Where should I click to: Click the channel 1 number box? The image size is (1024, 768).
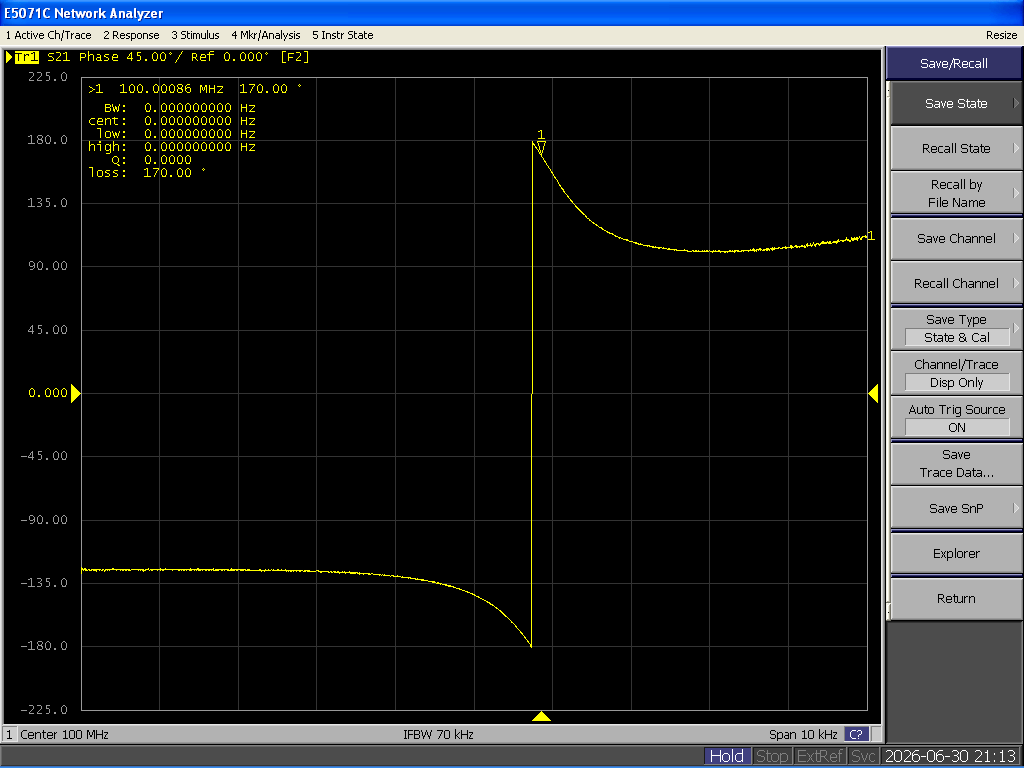(9, 734)
